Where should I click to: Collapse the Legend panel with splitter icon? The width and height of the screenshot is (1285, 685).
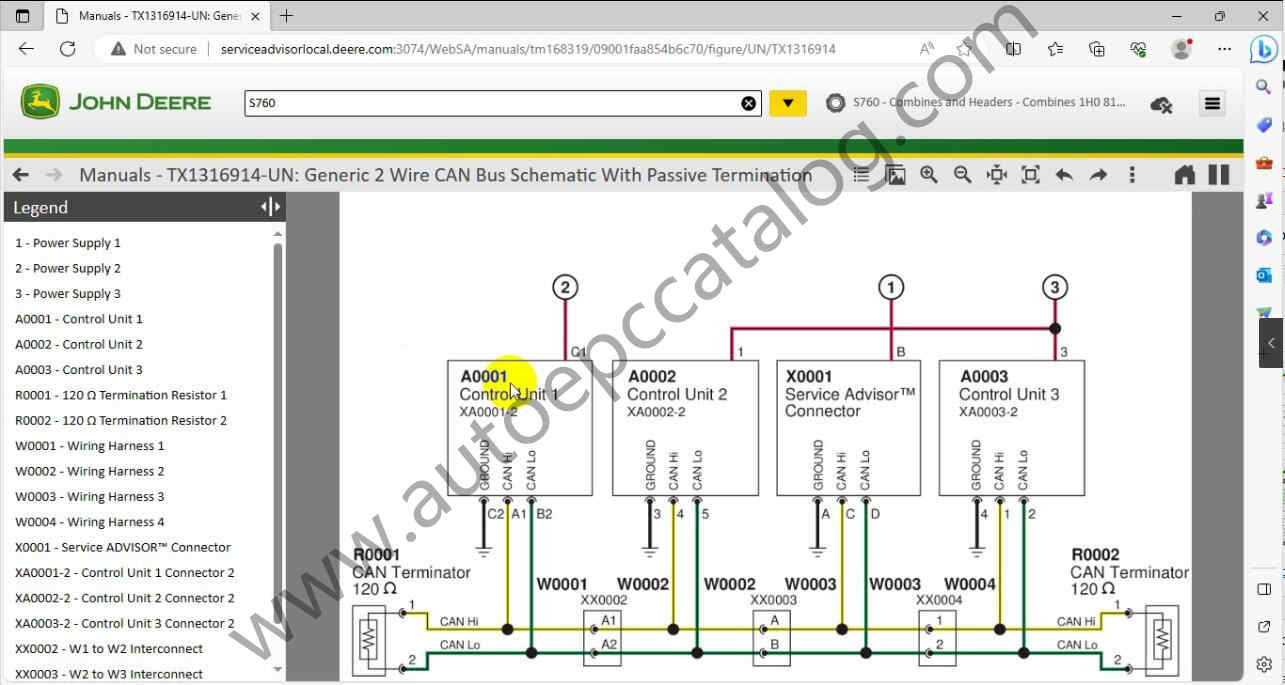point(270,207)
